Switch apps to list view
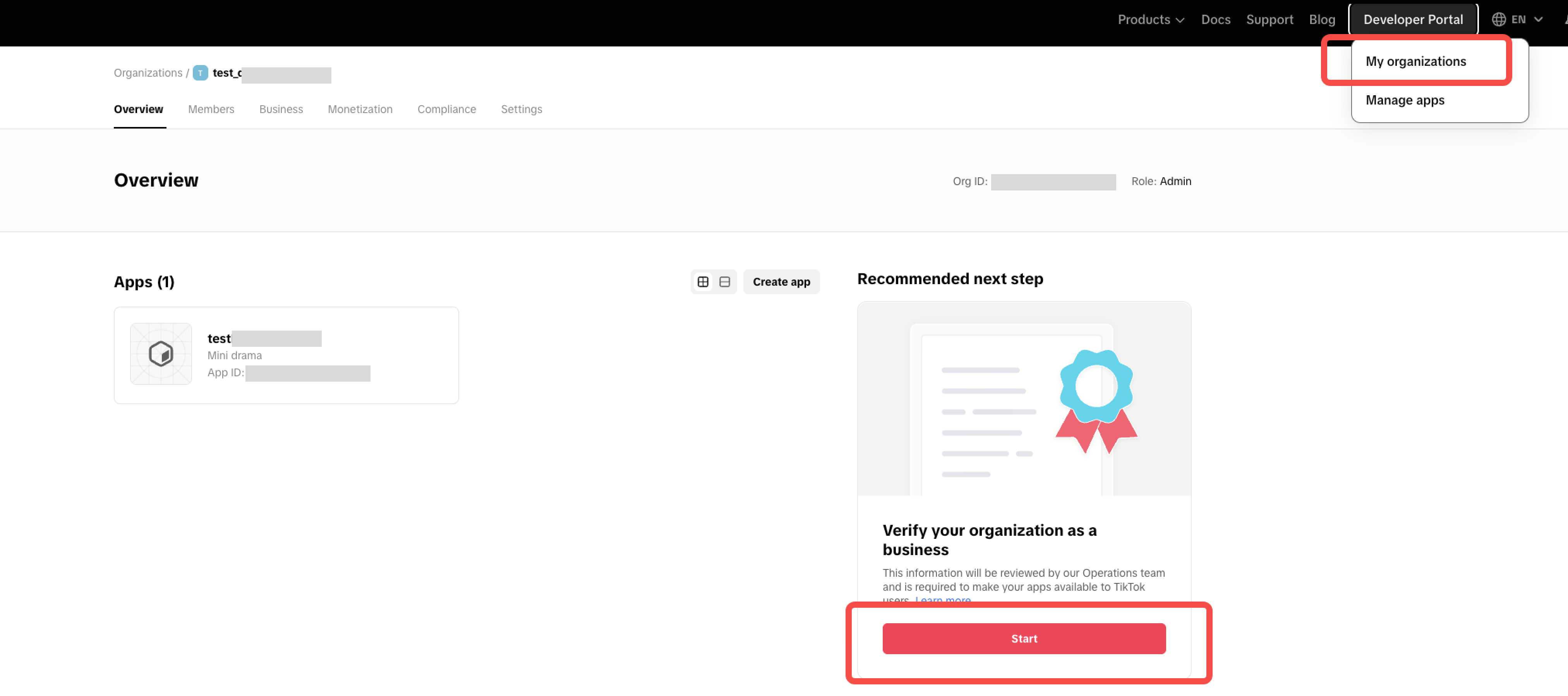The width and height of the screenshot is (1568, 696). coord(724,282)
